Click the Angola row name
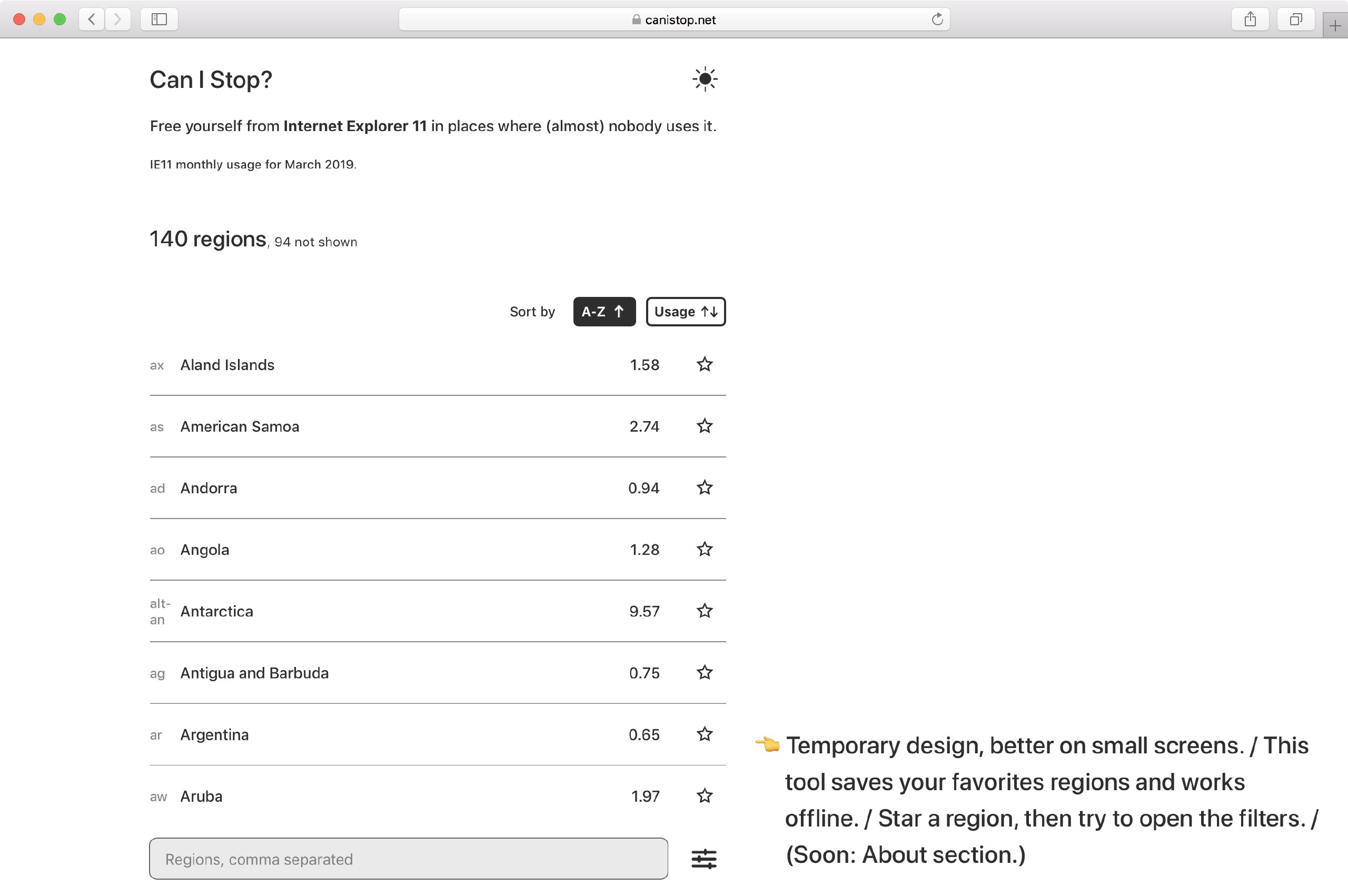1348x896 pixels. (x=205, y=550)
